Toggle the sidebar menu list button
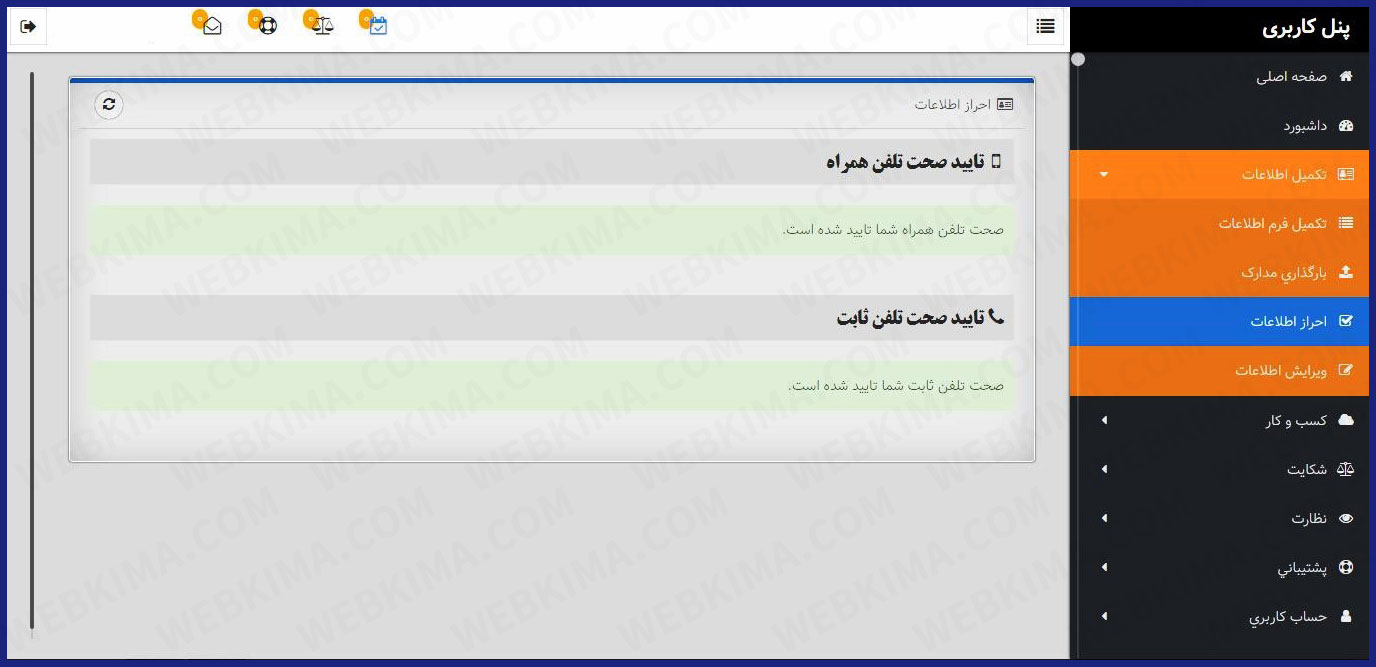This screenshot has width=1376, height=667. coord(1046,27)
